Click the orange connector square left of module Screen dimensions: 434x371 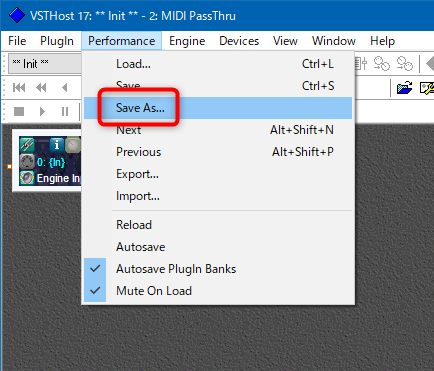10,166
